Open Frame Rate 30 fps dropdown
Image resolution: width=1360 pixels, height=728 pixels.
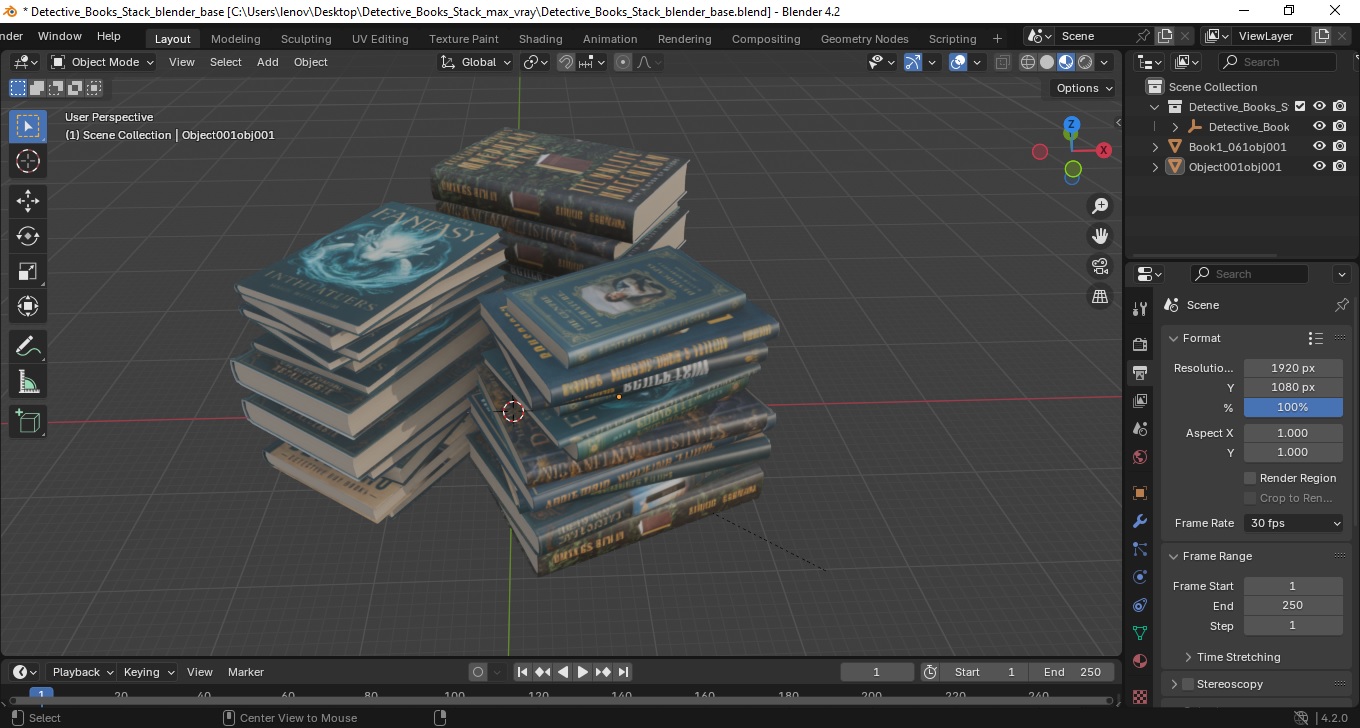pyautogui.click(x=1294, y=523)
